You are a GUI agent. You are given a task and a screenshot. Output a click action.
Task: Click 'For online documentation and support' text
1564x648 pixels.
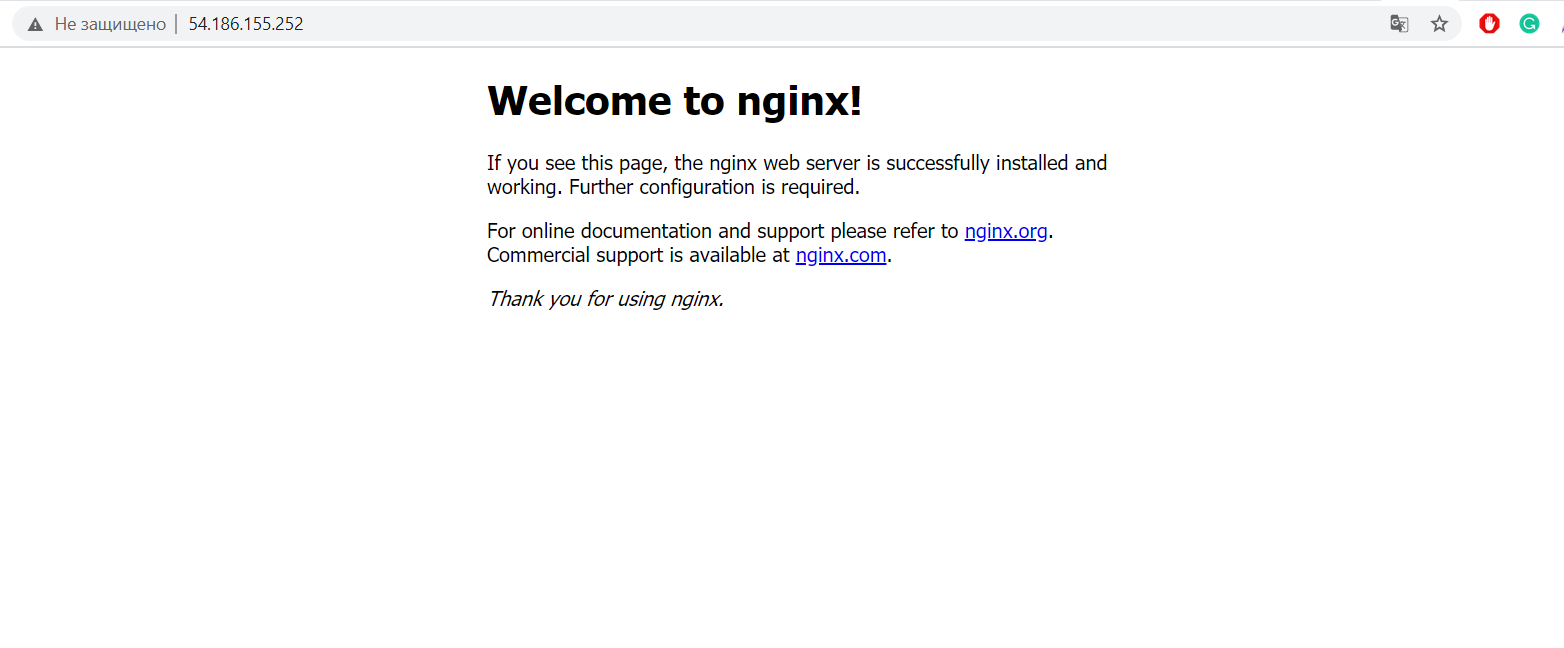click(655, 232)
